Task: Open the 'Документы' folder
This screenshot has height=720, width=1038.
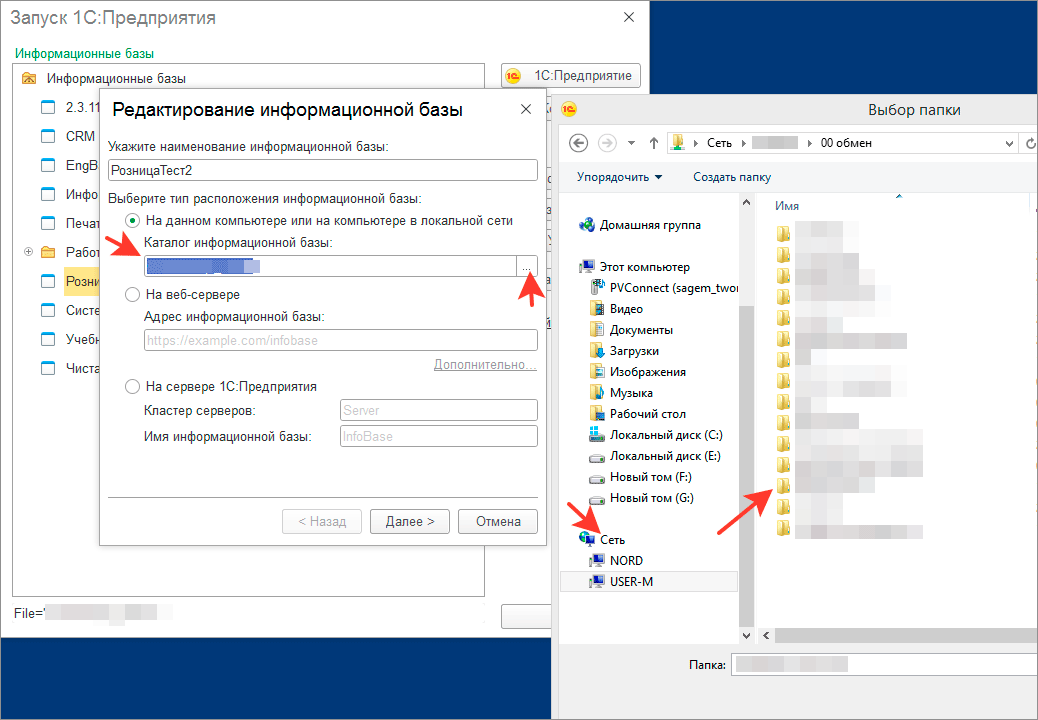Action: (631, 330)
